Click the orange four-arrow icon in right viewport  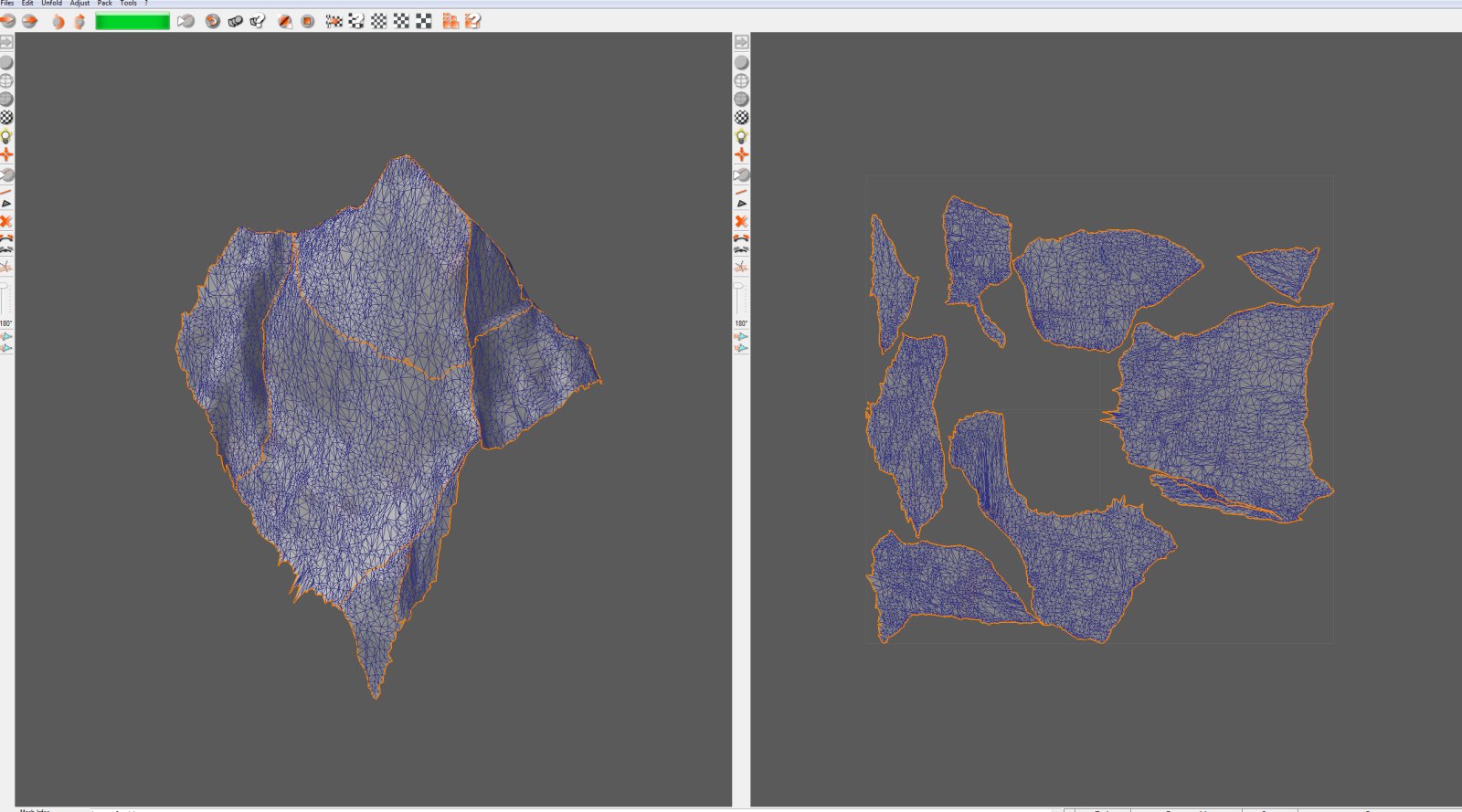(741, 154)
